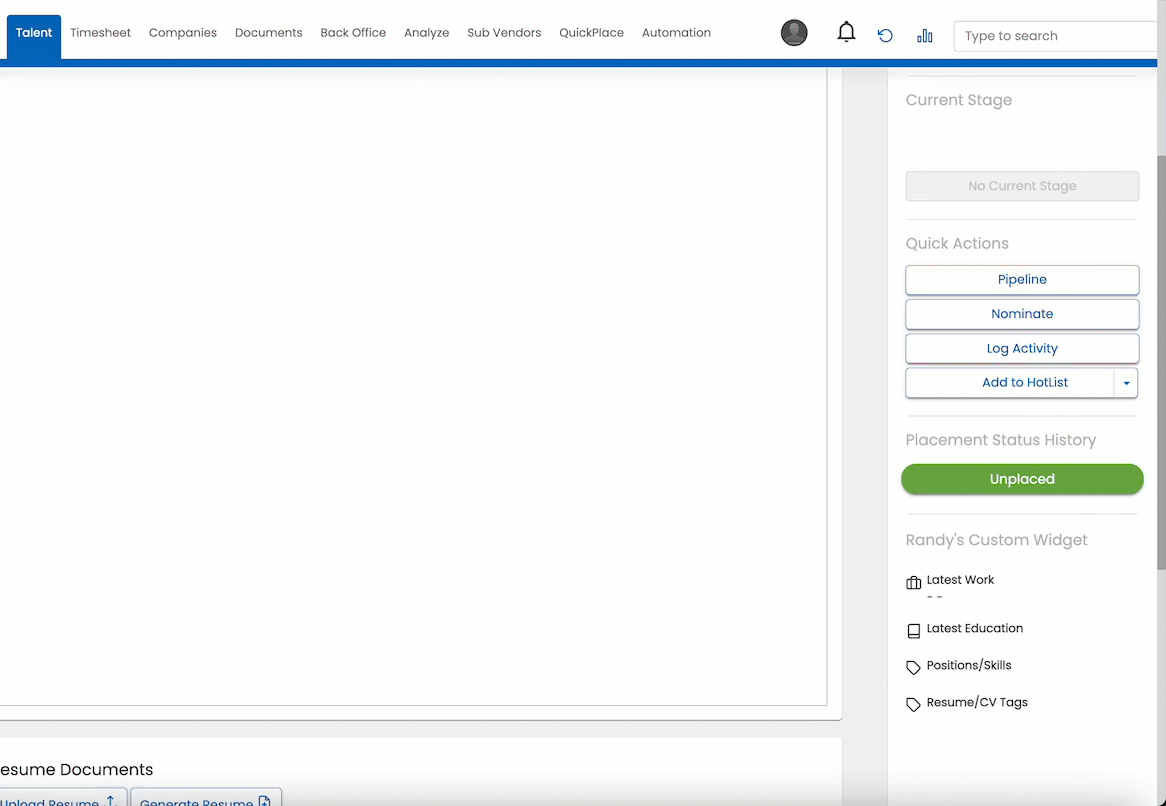
Task: Open the Sub Vendors menu
Action: click(x=504, y=33)
